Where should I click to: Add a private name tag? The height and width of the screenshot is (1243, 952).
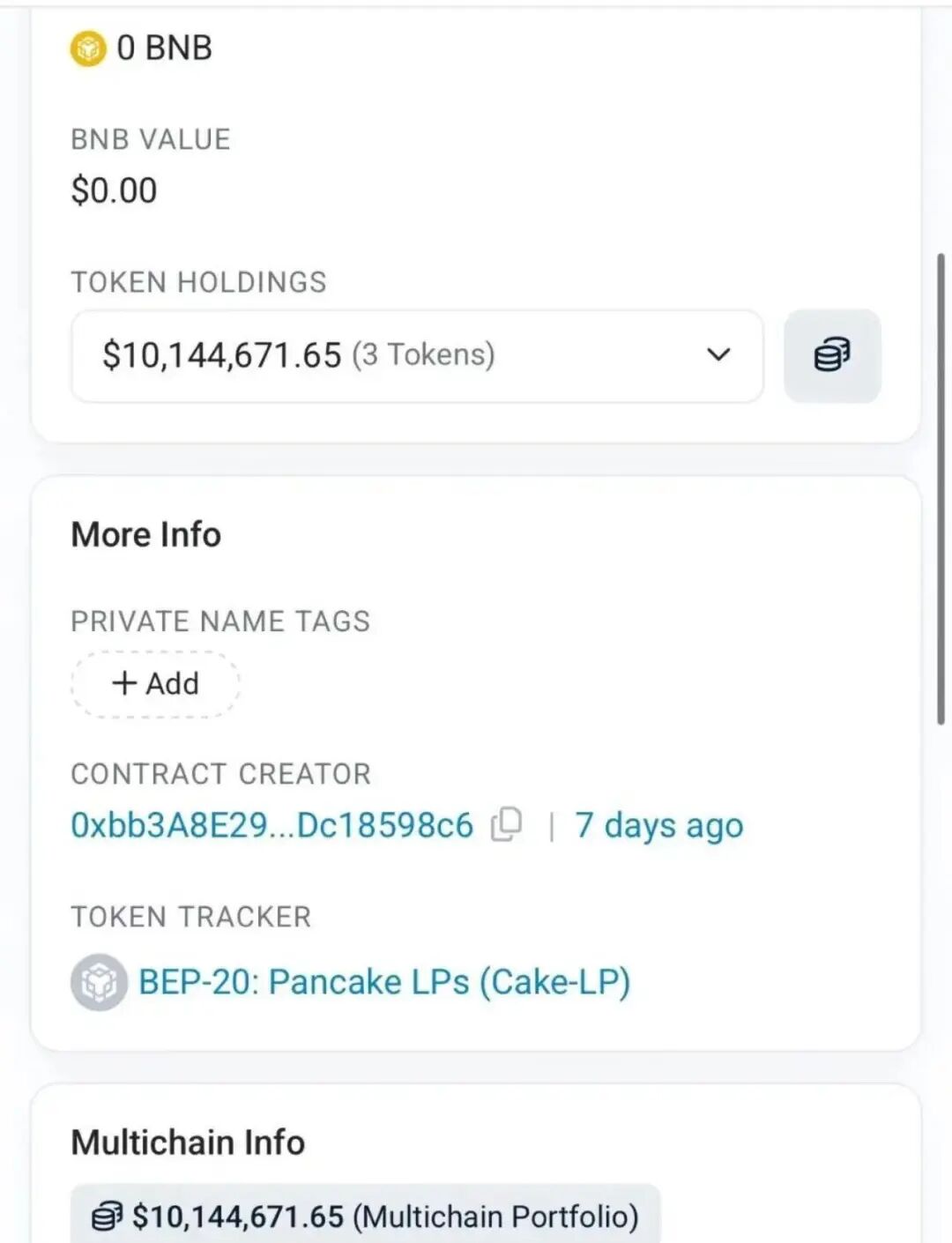click(156, 684)
